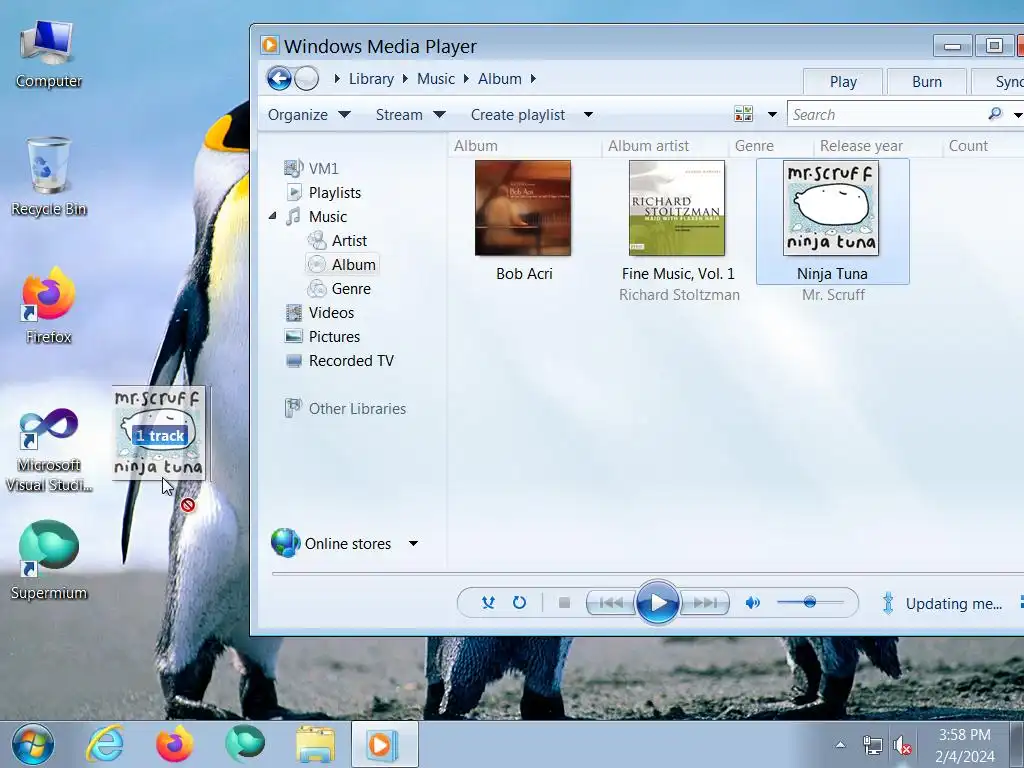The image size is (1024, 768).
Task: Click the Updating media status icon
Action: click(x=888, y=603)
